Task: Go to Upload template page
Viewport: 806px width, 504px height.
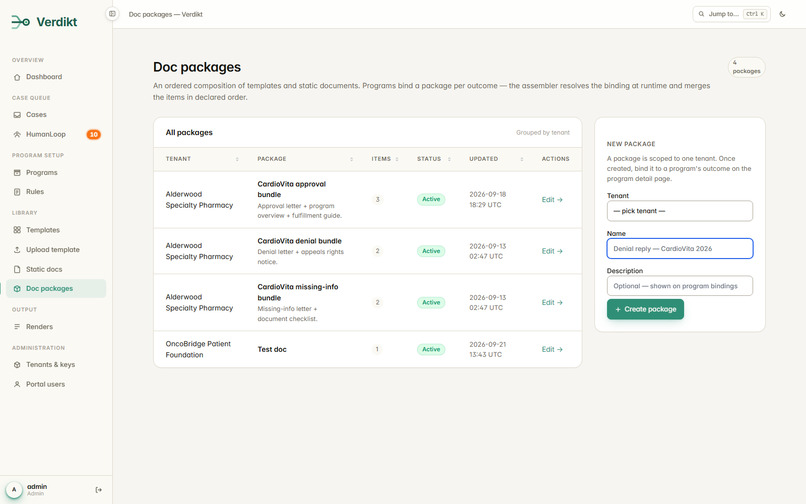Action: pos(56,249)
